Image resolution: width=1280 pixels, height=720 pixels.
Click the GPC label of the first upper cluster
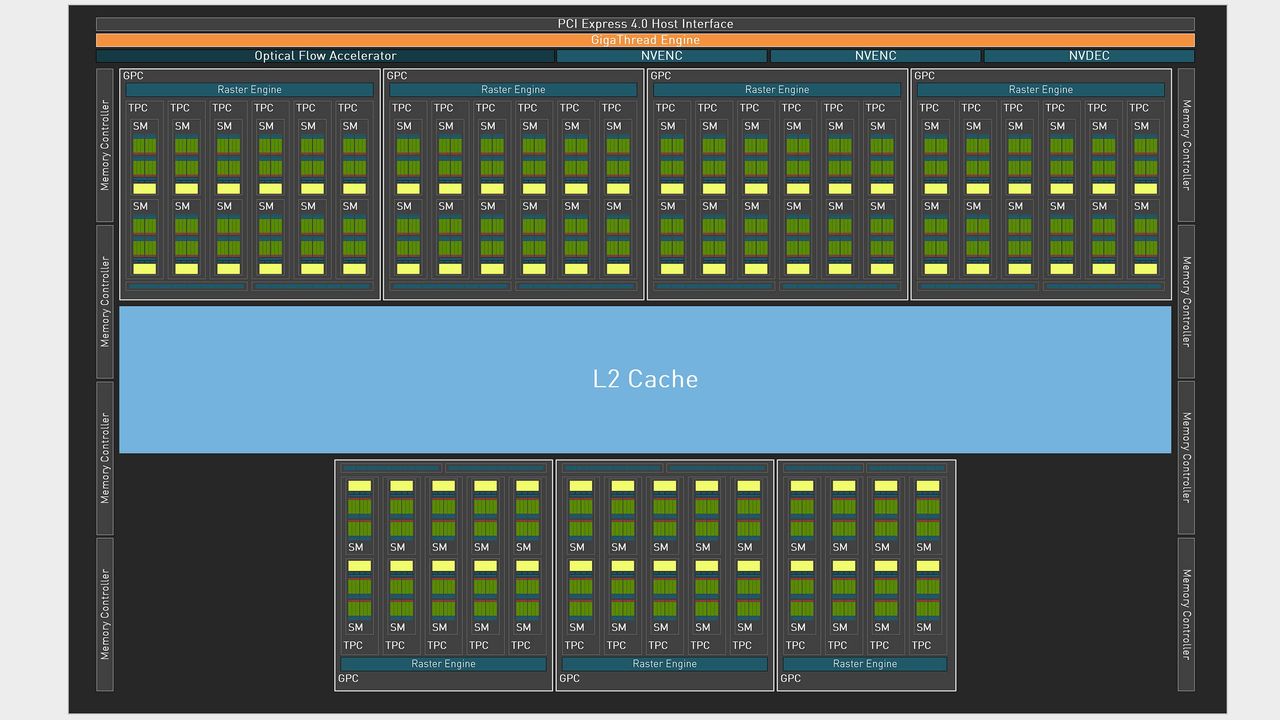(133, 76)
